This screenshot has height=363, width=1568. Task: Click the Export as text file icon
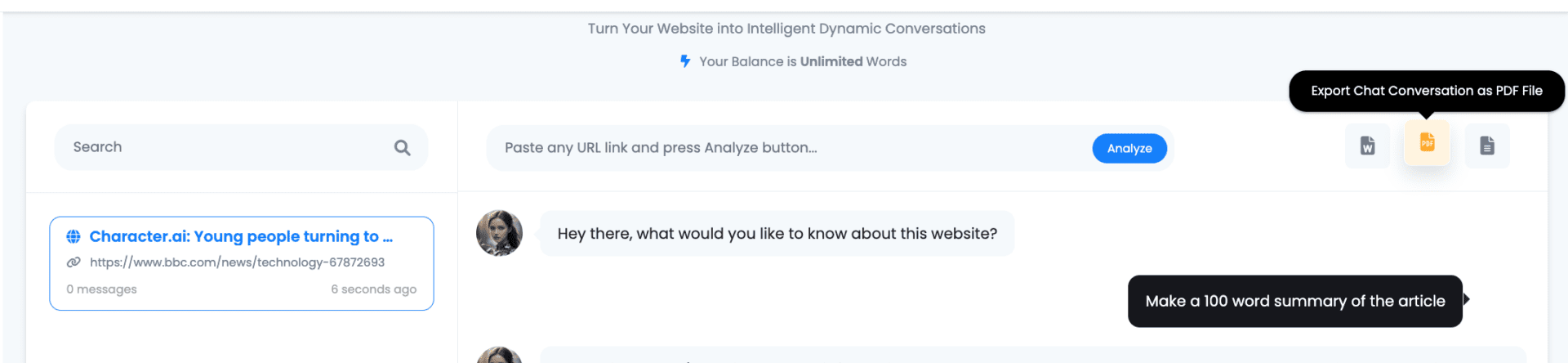[1487, 146]
